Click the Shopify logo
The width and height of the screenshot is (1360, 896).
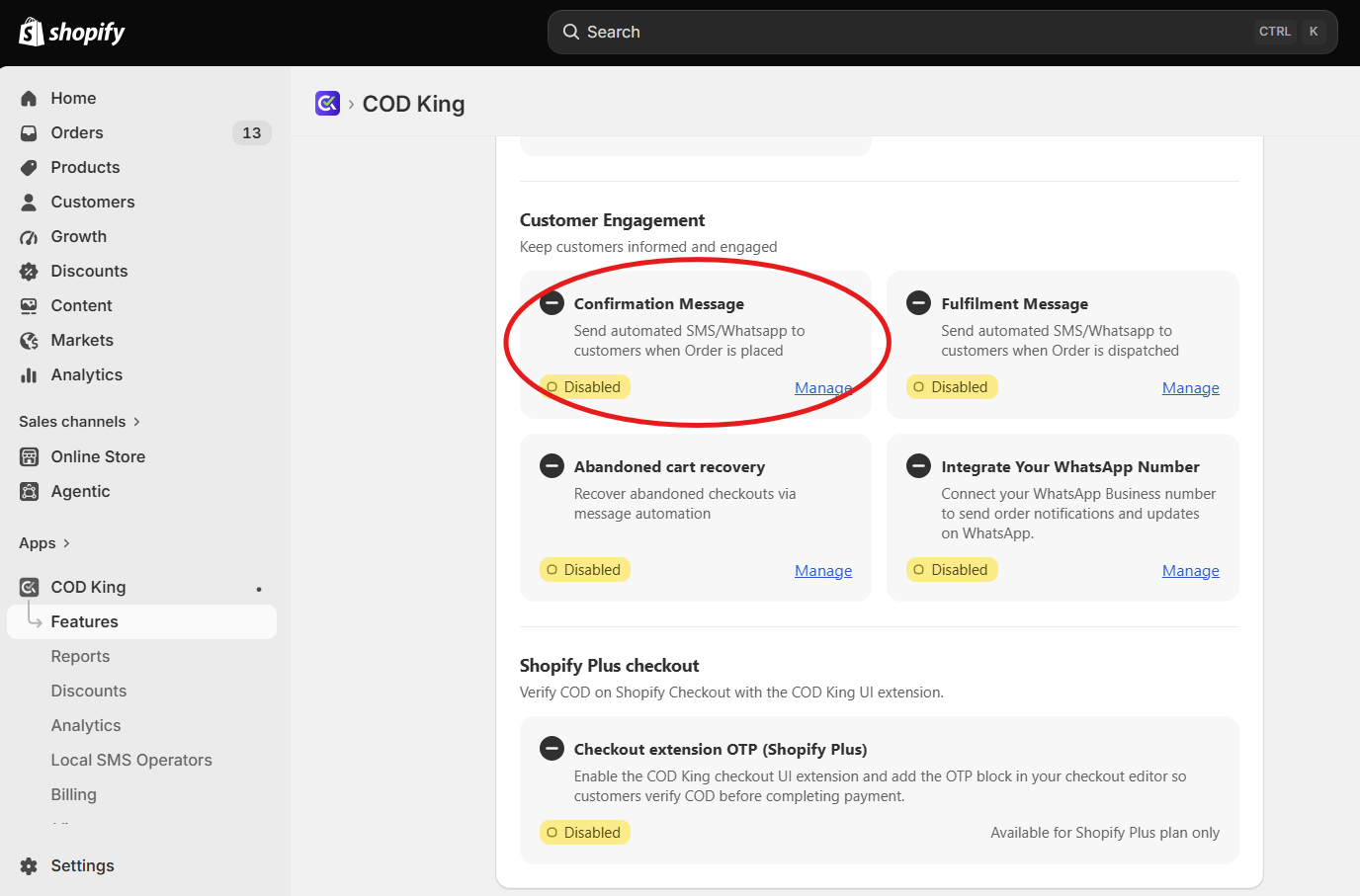click(72, 33)
